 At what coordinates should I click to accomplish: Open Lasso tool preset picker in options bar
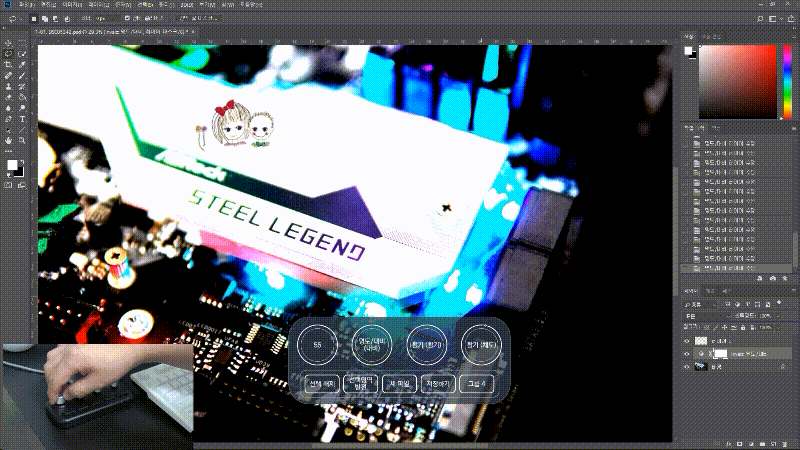click(15, 18)
